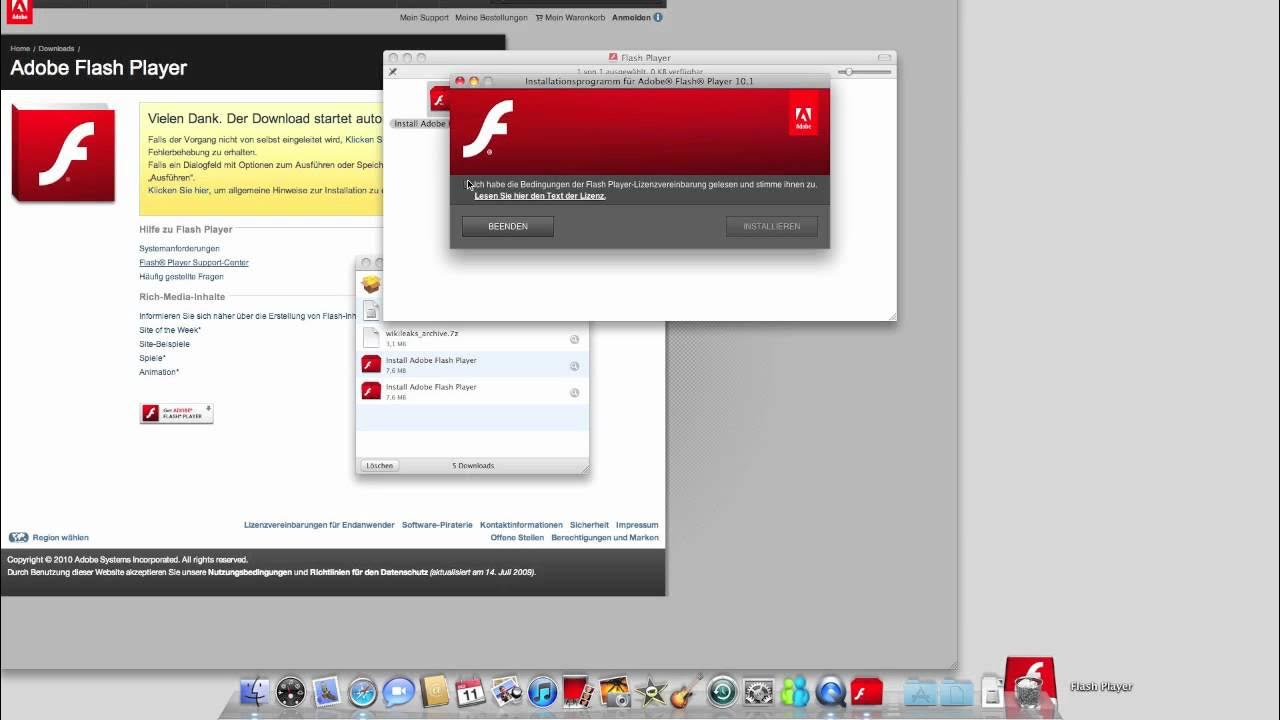Open iPhoto from the dock

tap(614, 692)
